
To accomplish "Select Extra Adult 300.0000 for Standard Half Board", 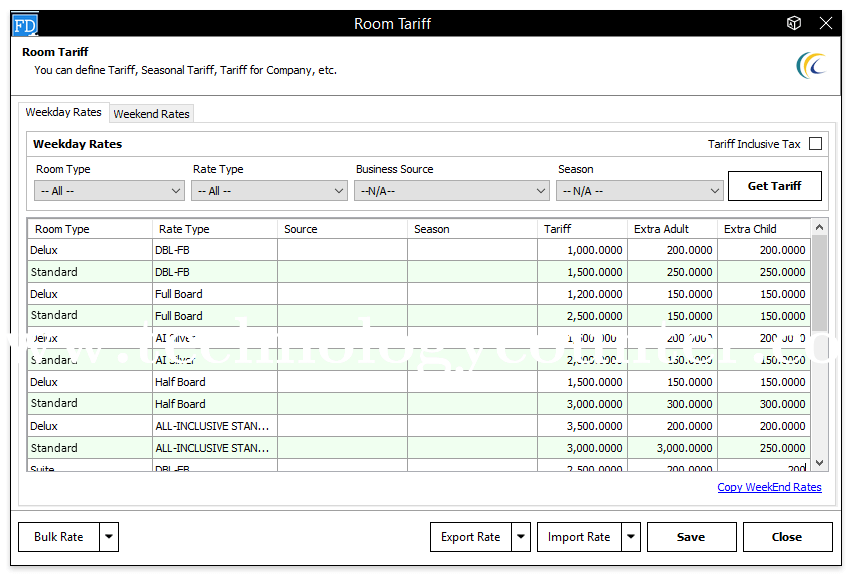I will point(672,404).
